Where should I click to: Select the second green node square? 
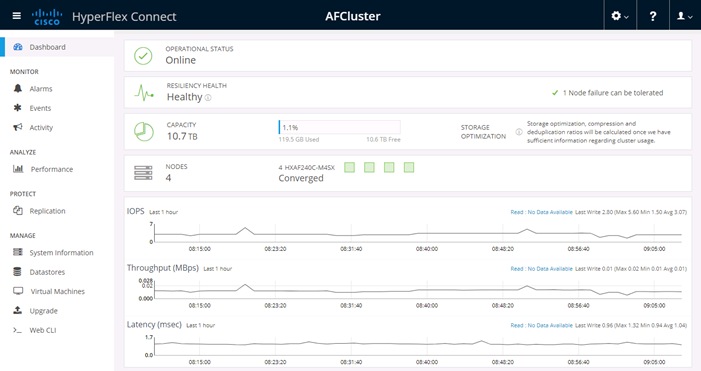click(x=369, y=168)
